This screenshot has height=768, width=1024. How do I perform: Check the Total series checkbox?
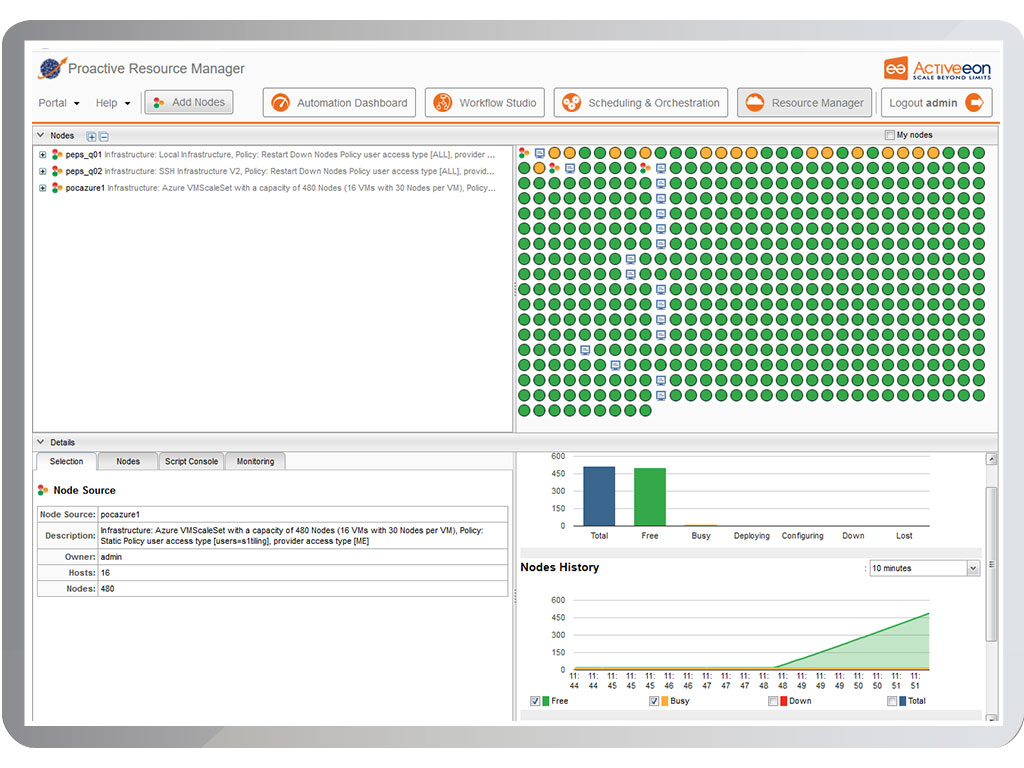click(892, 701)
